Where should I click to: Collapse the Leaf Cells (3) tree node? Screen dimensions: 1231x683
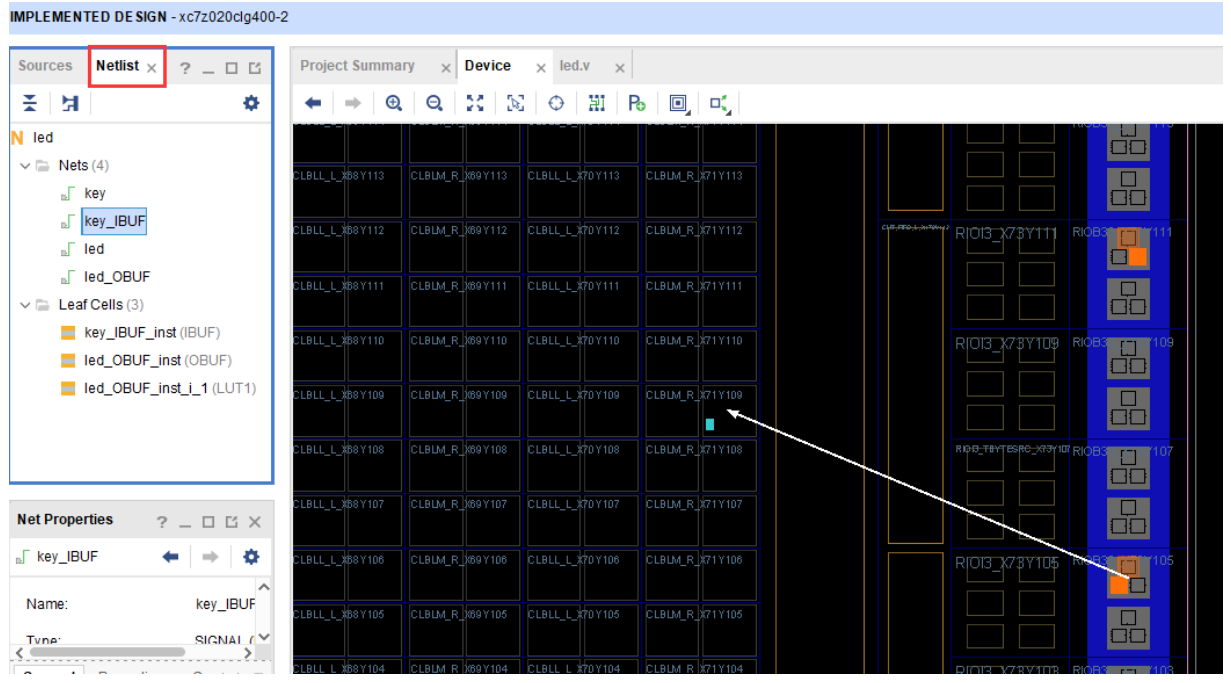tap(25, 305)
